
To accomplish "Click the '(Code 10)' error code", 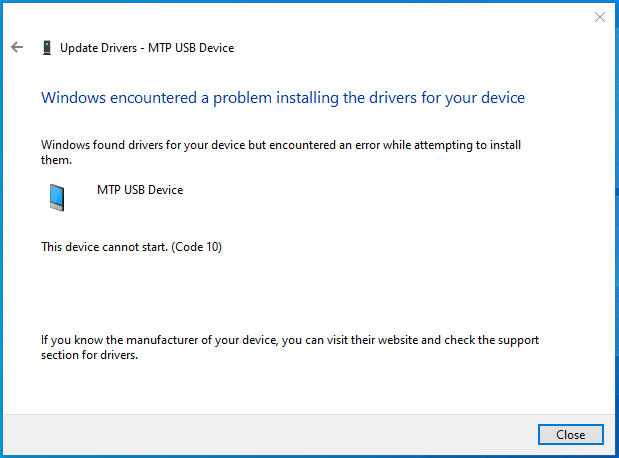I will [x=197, y=247].
